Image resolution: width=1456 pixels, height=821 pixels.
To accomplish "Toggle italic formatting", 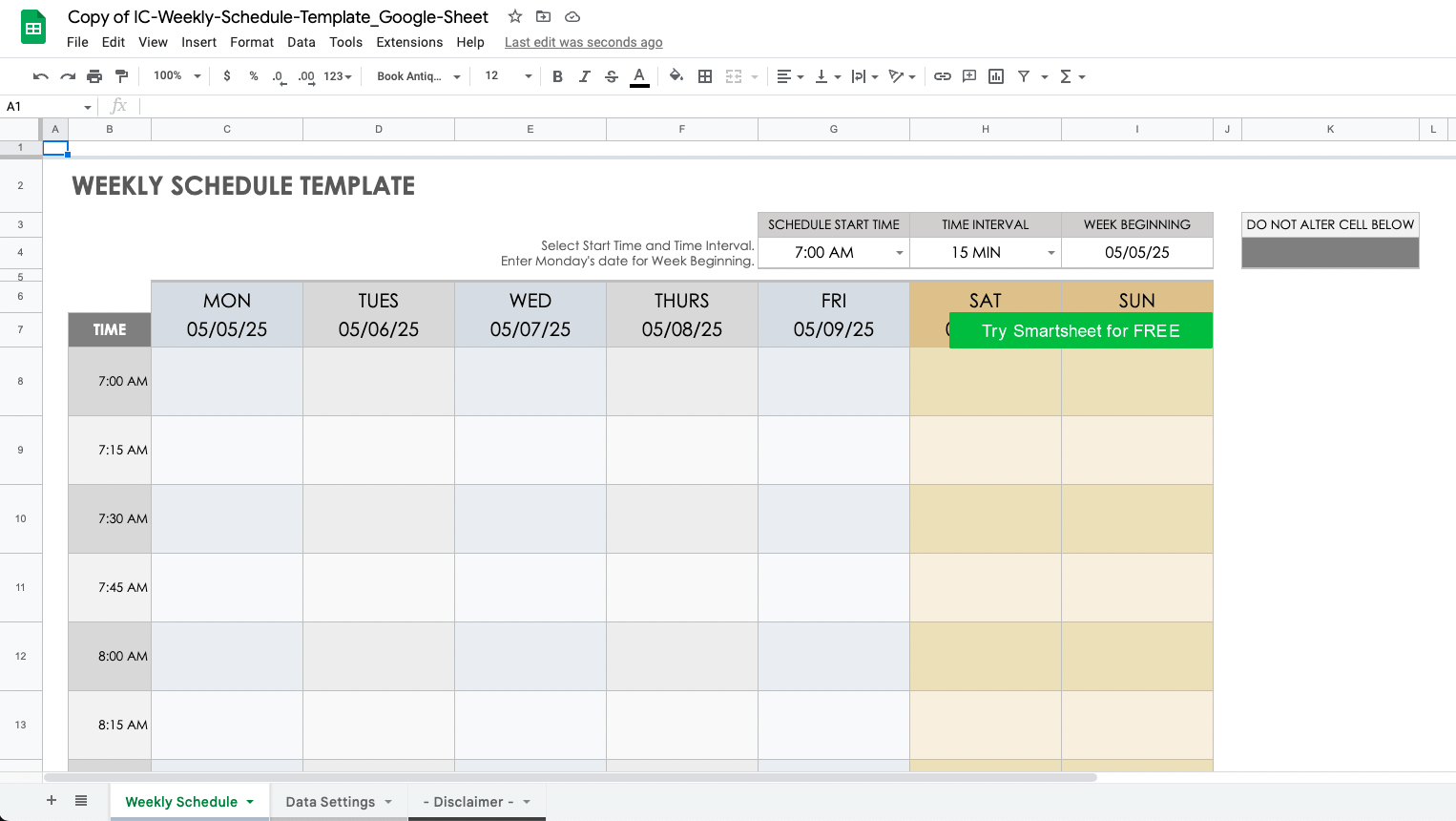I will 584,76.
